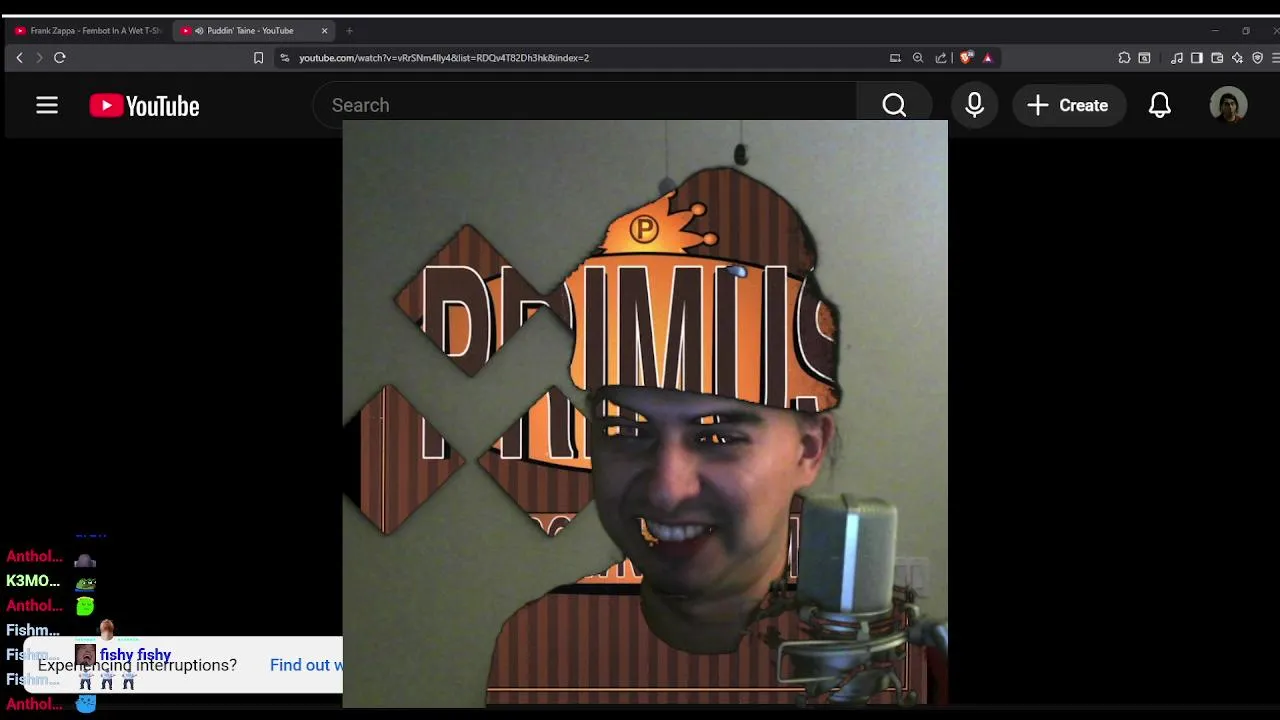Image resolution: width=1280 pixels, height=720 pixels.
Task: Toggle the browser sidebar panel
Action: (x=1197, y=58)
